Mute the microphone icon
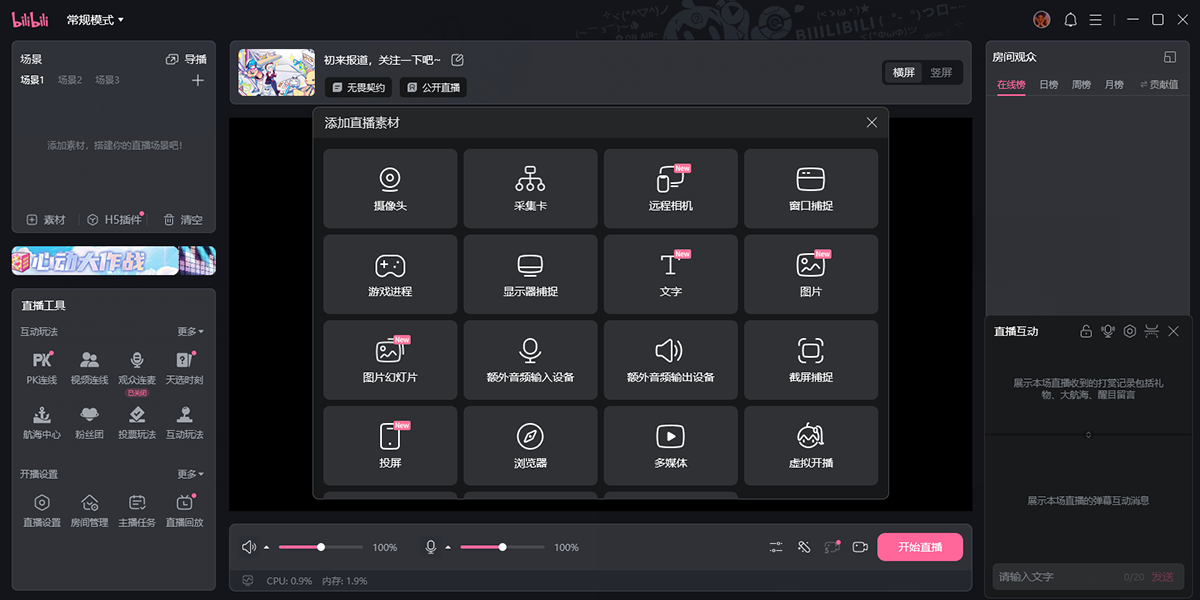This screenshot has height=600, width=1200. 431,547
